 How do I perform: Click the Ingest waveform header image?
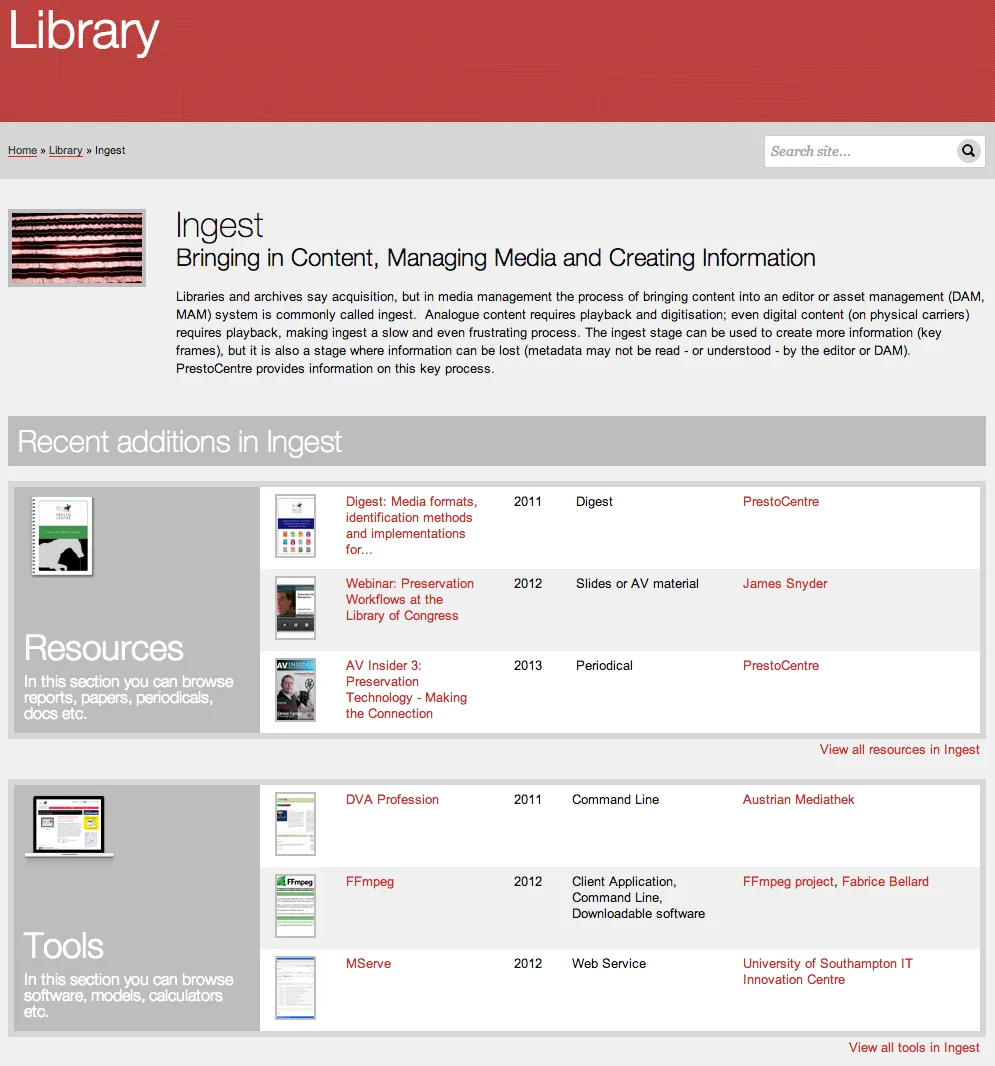(x=77, y=247)
